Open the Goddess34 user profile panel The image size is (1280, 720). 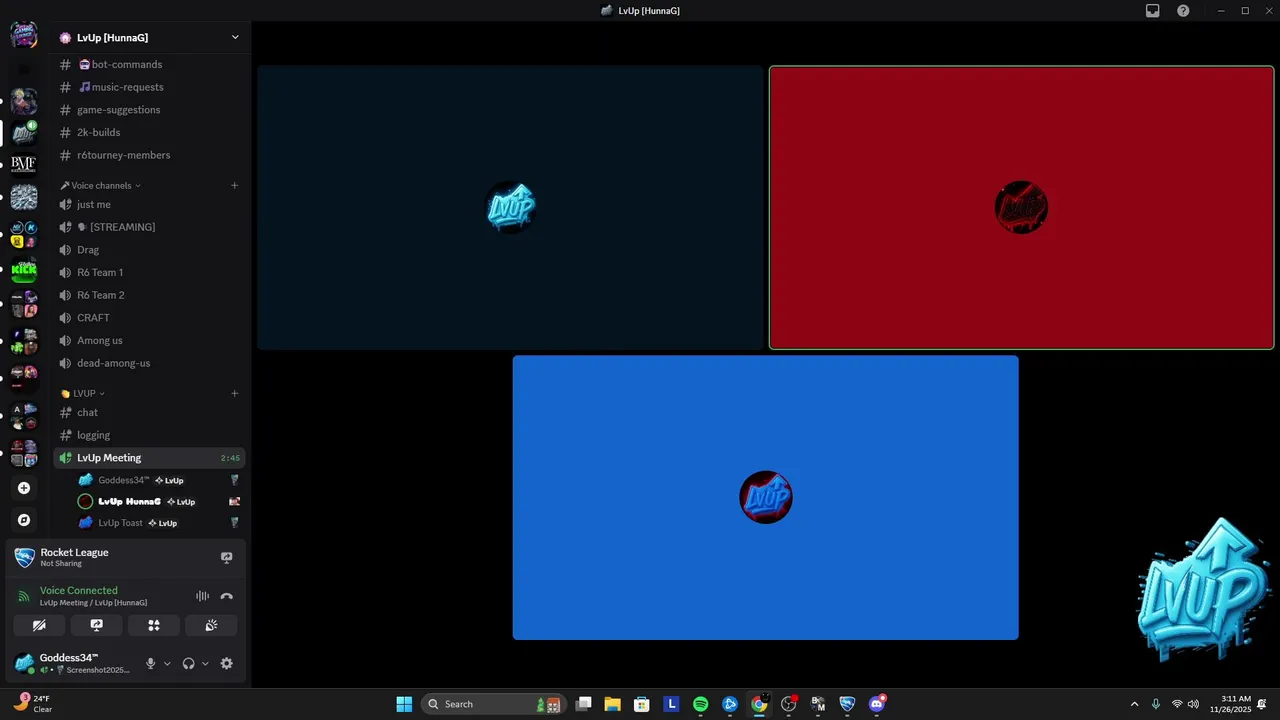pos(75,663)
